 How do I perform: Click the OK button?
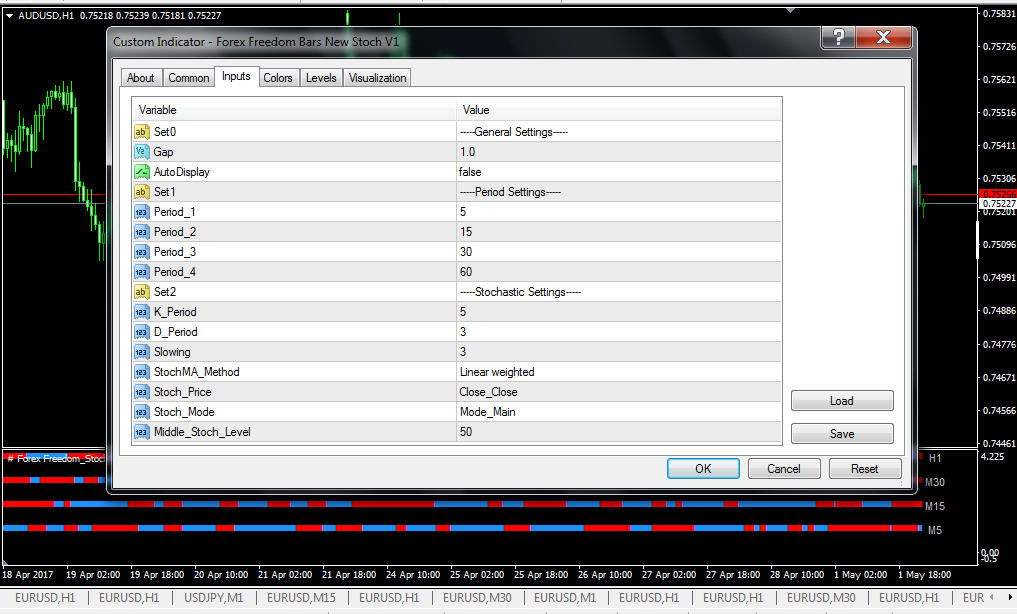pyautogui.click(x=703, y=469)
